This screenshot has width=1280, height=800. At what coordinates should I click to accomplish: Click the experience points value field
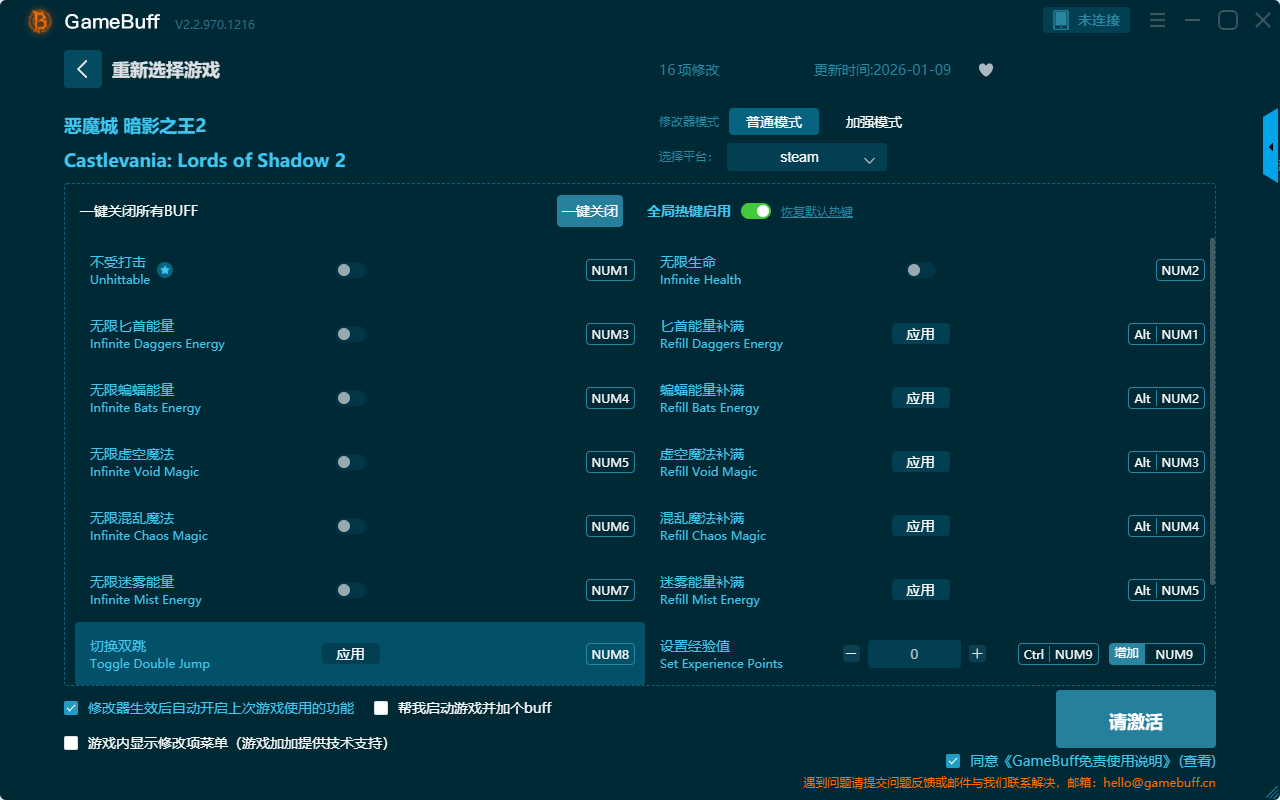(x=914, y=654)
